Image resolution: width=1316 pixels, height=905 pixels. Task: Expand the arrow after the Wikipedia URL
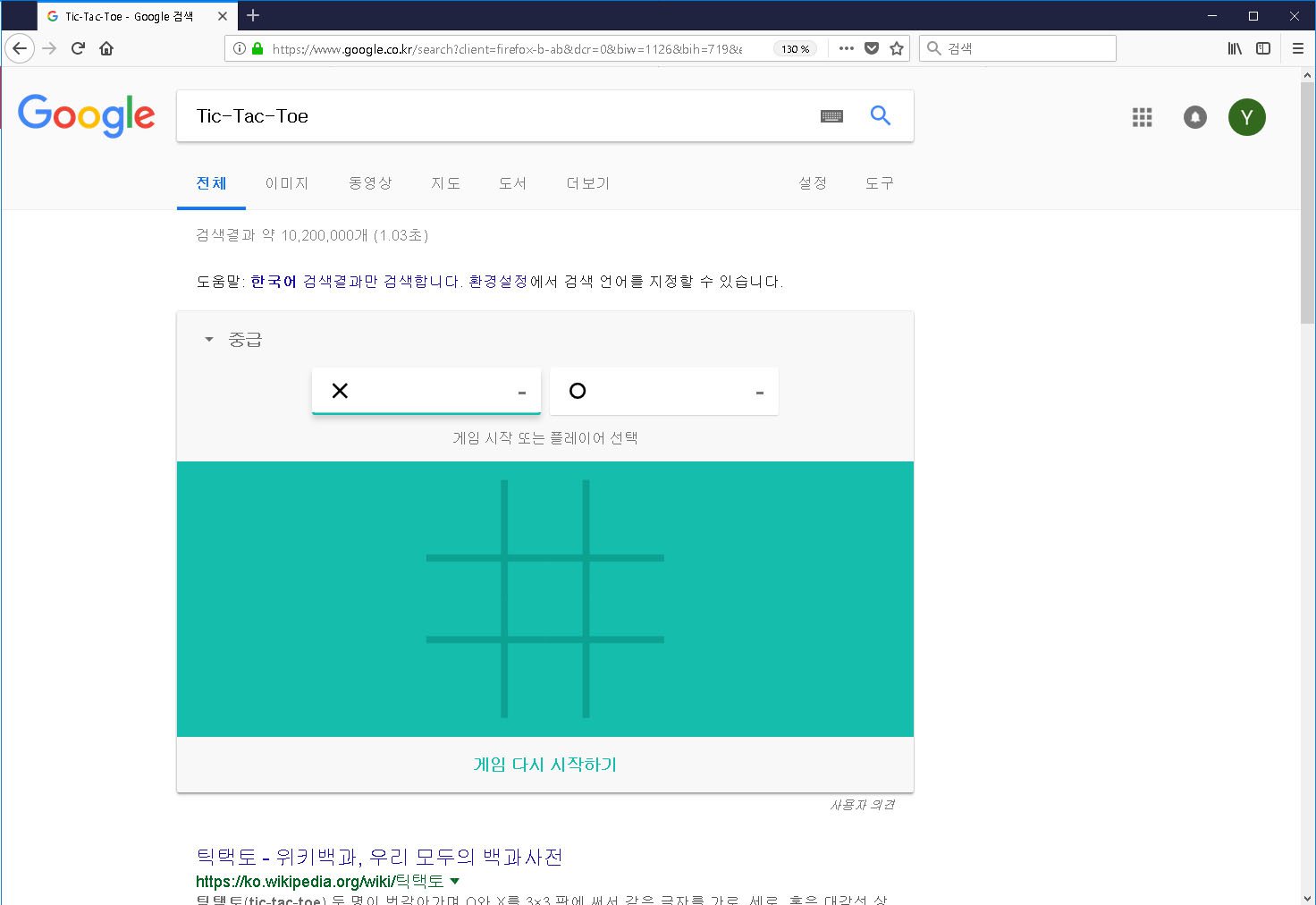(455, 882)
